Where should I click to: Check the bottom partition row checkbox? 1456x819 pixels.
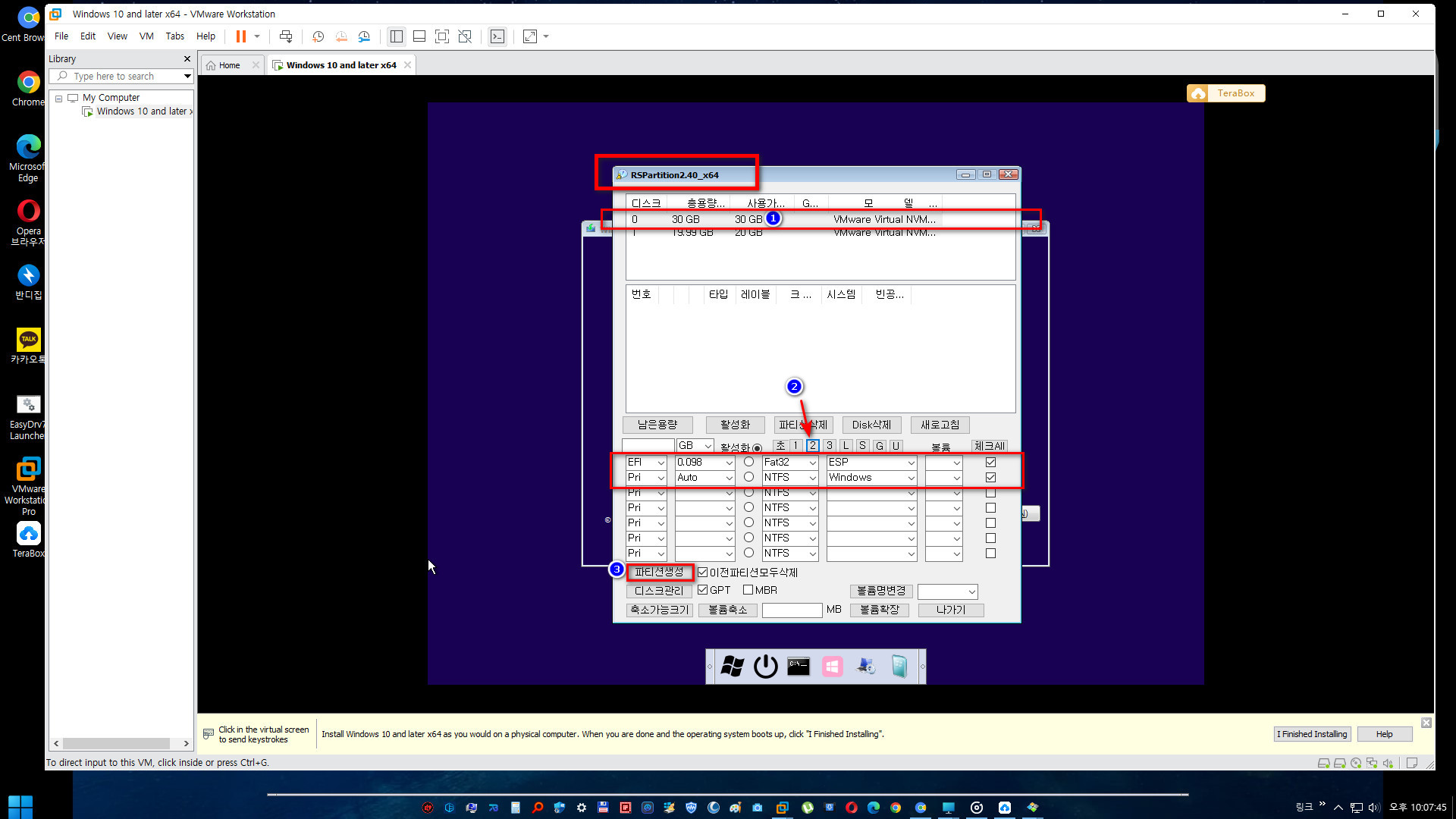(x=990, y=553)
